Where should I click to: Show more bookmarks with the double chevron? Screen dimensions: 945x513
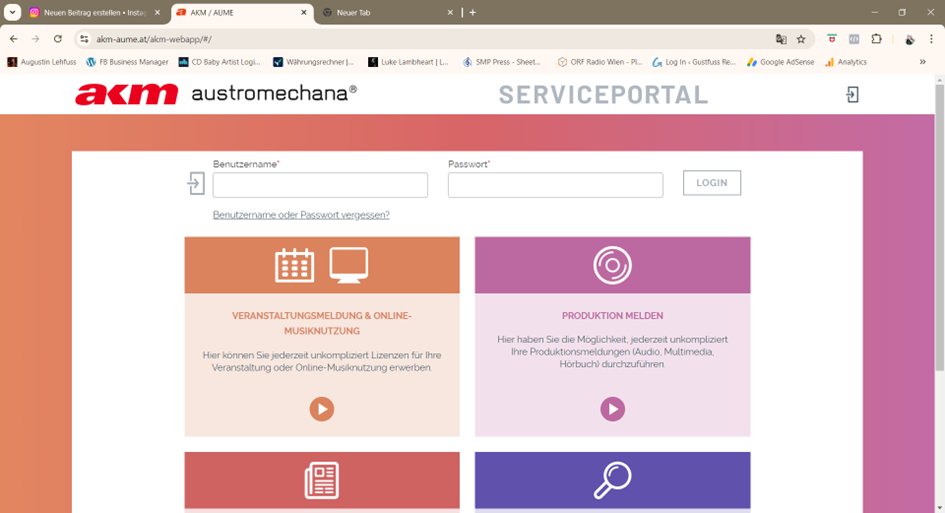coord(922,61)
